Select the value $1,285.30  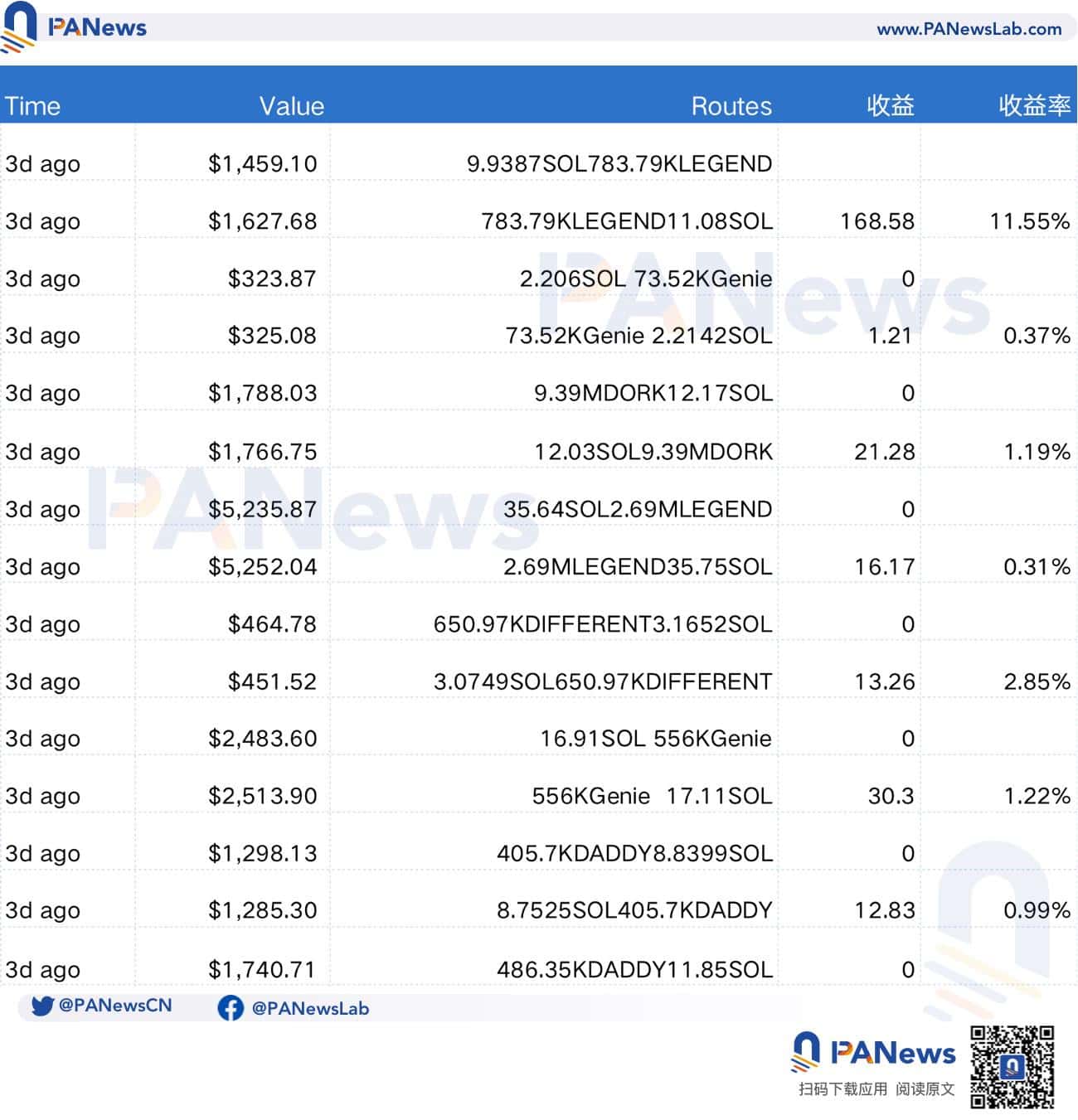263,910
